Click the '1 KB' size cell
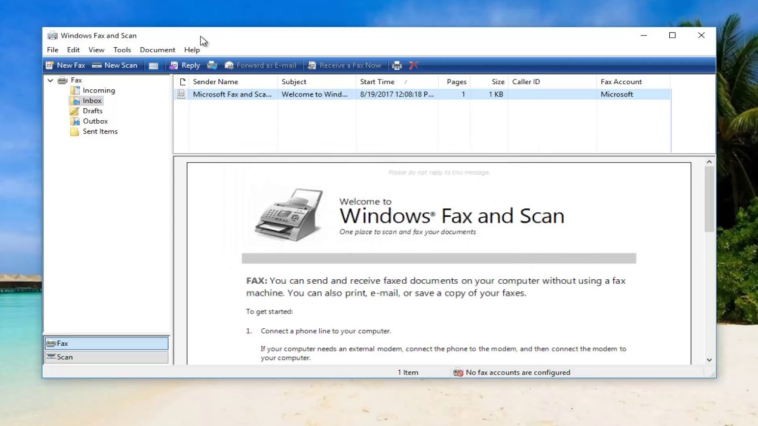This screenshot has height=426, width=758. pos(496,94)
